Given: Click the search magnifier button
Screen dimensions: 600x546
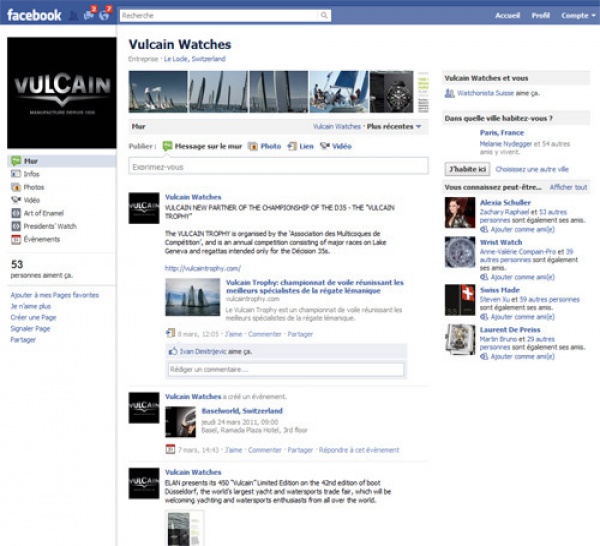Looking at the screenshot, I should click(324, 15).
